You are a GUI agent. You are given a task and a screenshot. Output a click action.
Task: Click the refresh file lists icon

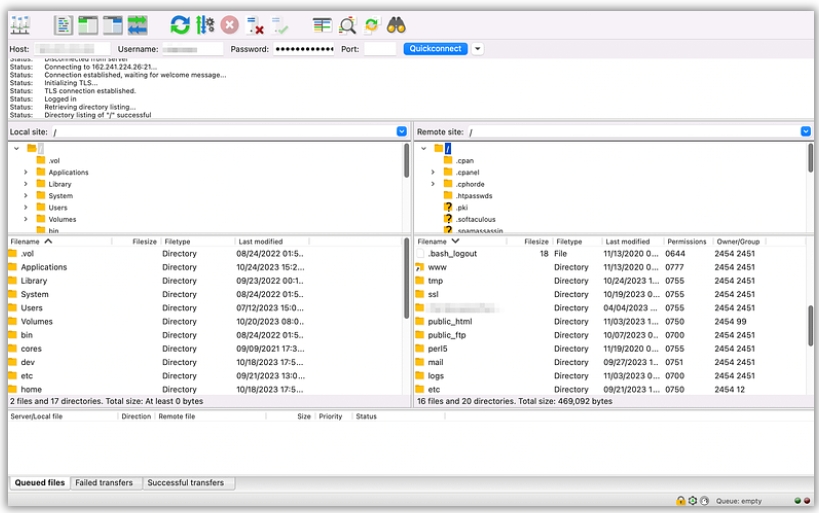[x=180, y=25]
